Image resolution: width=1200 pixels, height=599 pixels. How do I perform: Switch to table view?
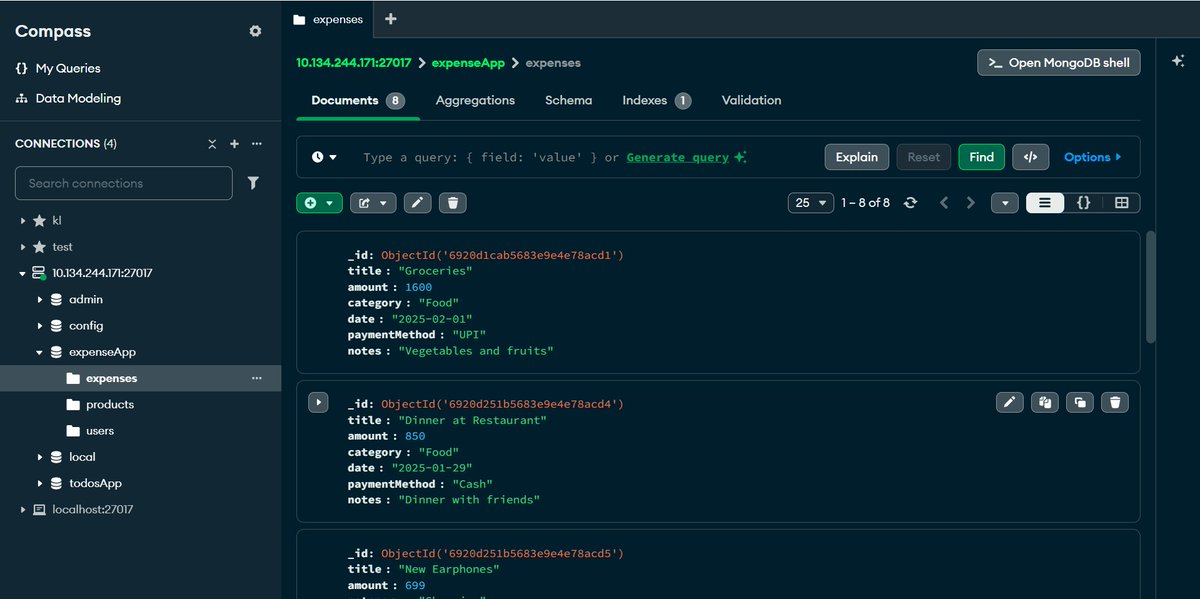(x=1121, y=203)
